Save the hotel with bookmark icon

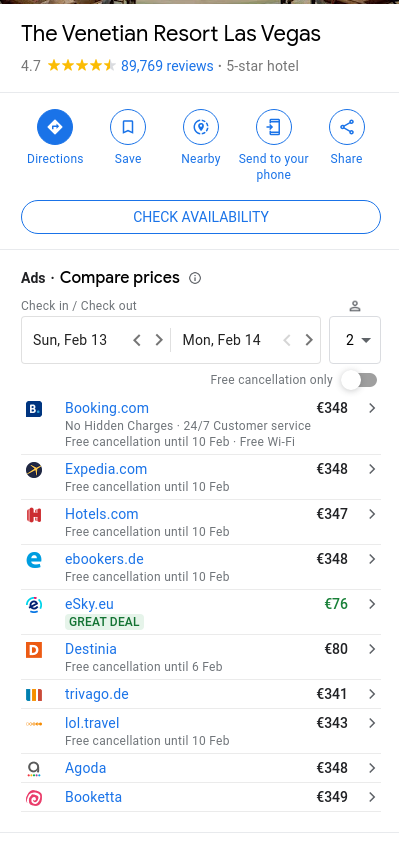(x=128, y=127)
